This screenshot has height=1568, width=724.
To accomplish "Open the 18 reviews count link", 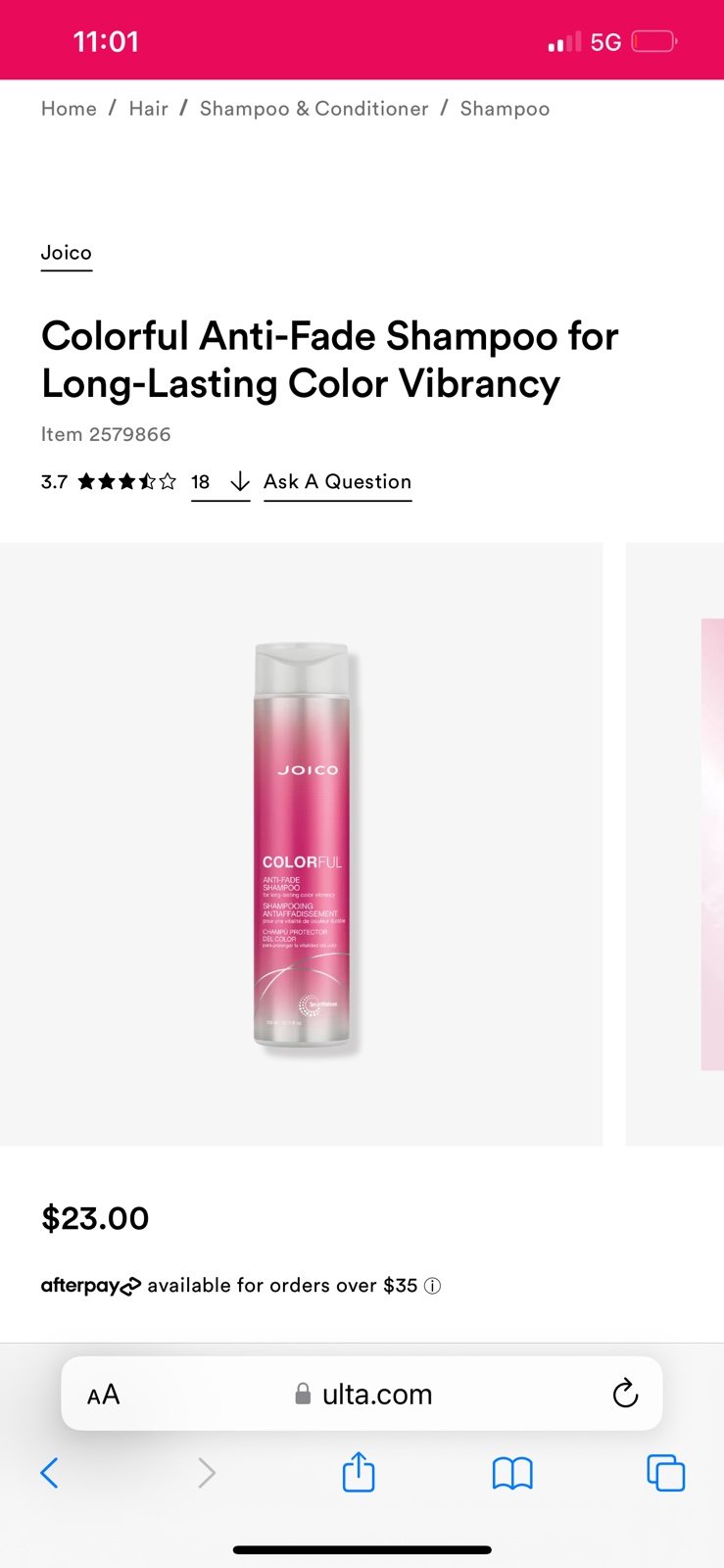I will point(201,482).
